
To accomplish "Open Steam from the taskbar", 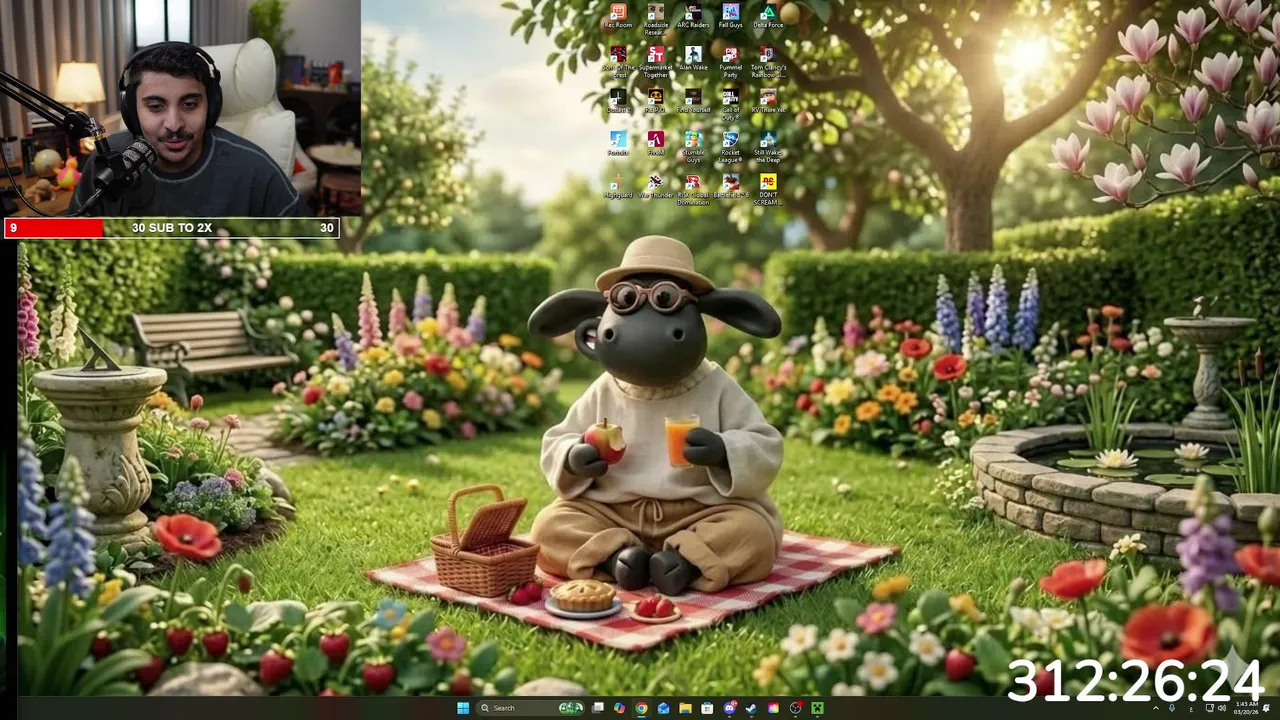I will [x=751, y=708].
